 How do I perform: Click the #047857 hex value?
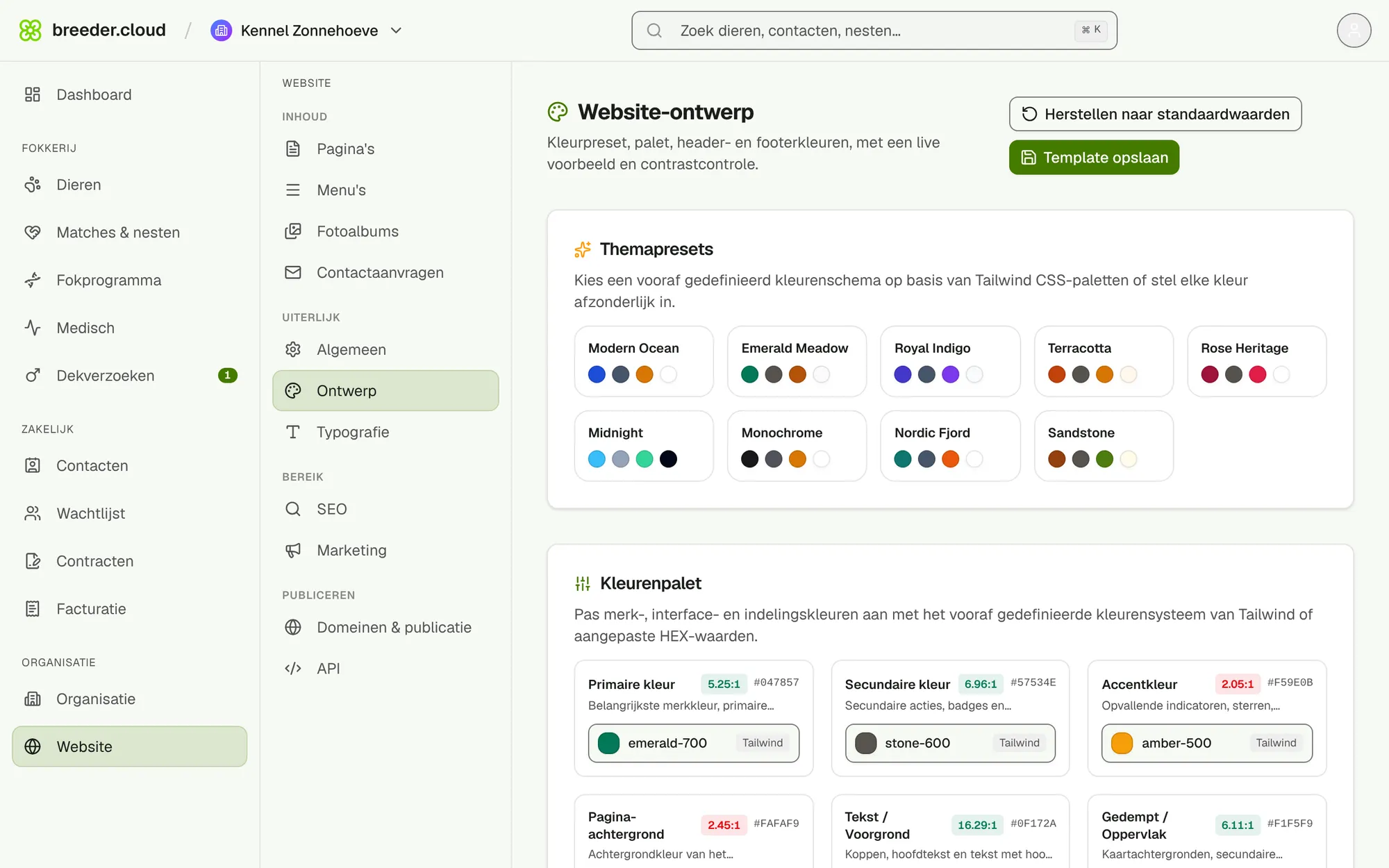pos(776,683)
